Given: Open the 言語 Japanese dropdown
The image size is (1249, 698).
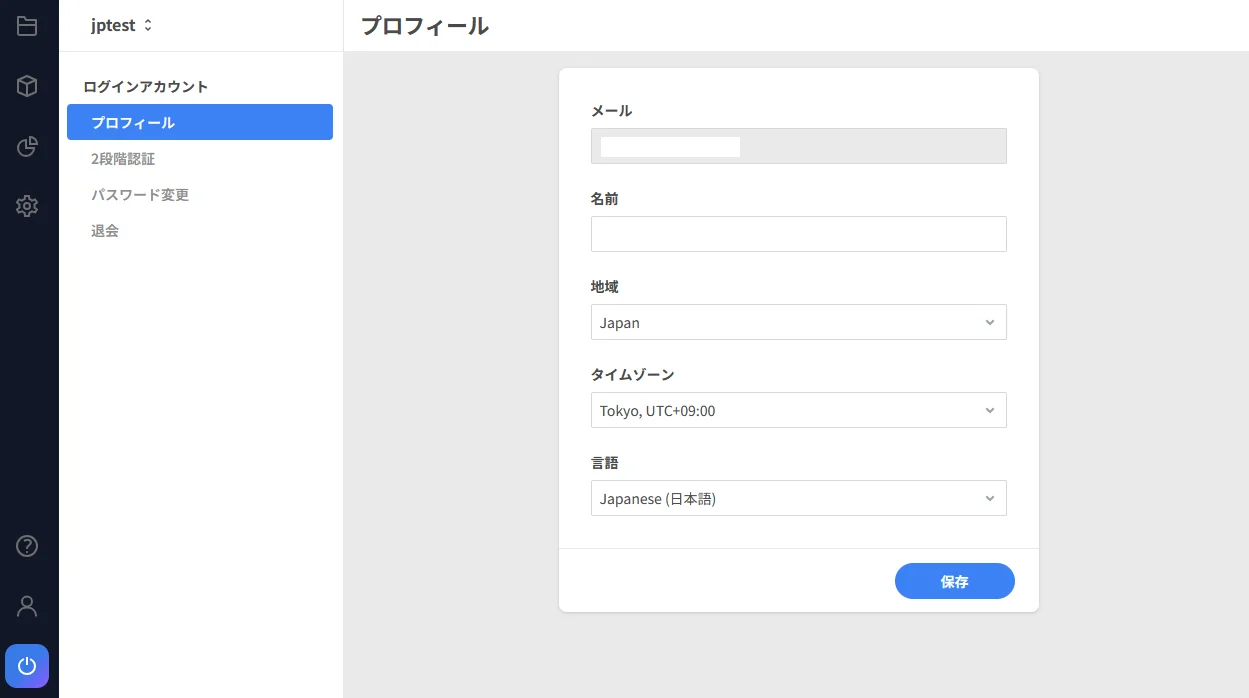Looking at the screenshot, I should 799,498.
